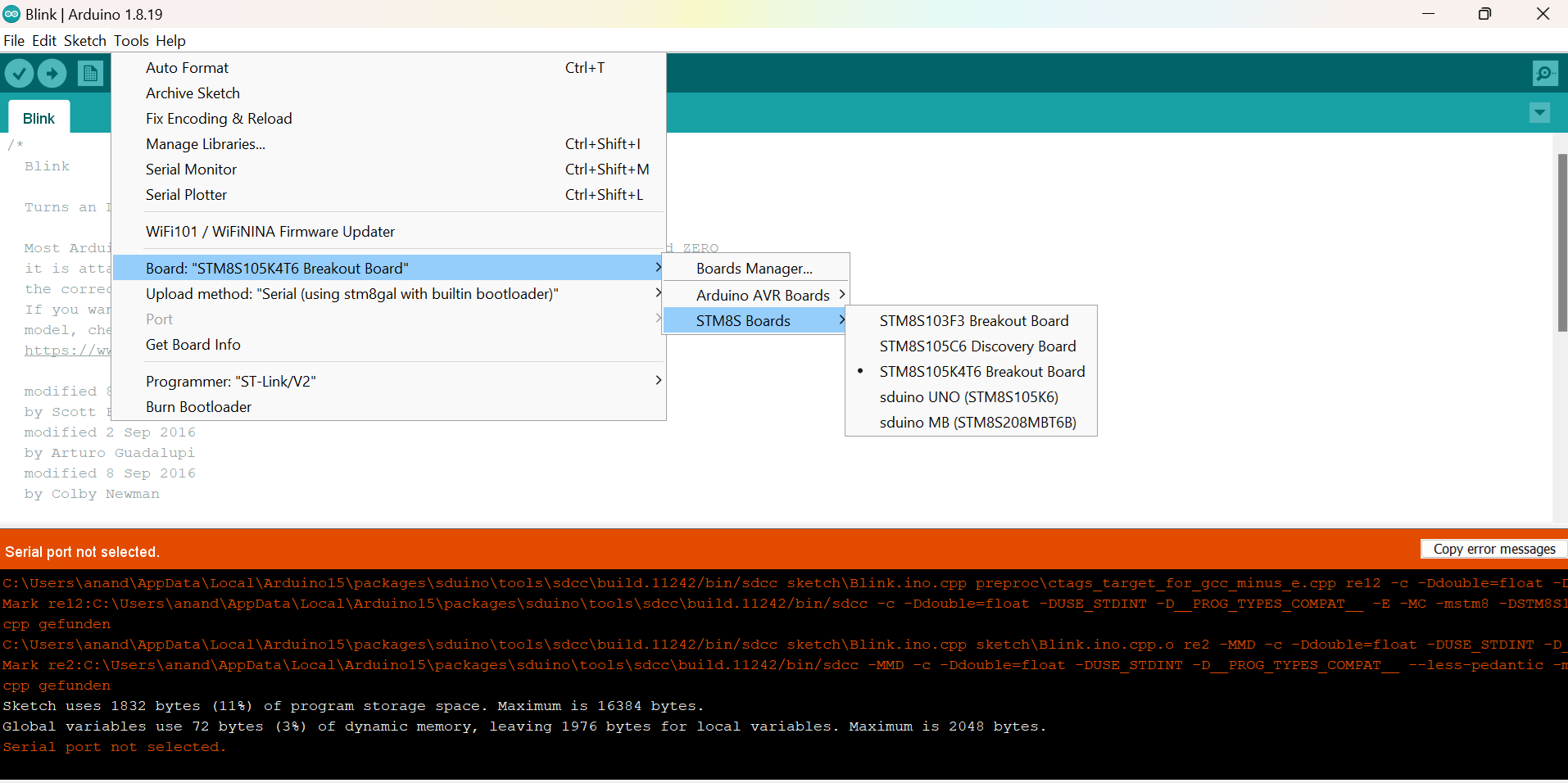Click the Upload arrow icon
This screenshot has width=1568, height=783.
click(52, 74)
